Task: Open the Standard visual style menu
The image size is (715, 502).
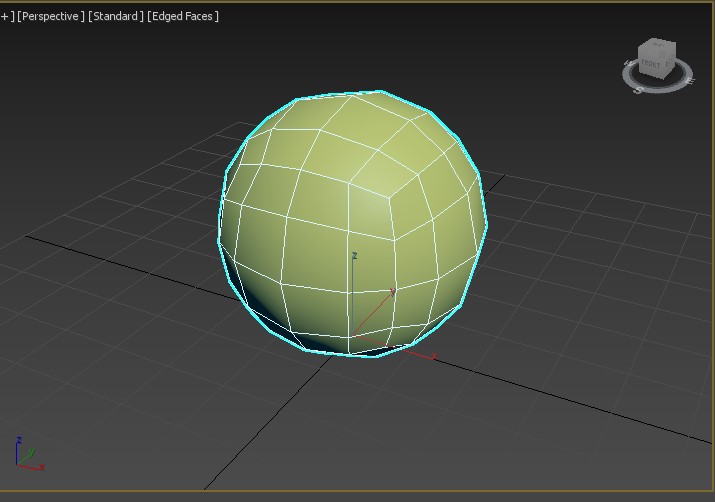Action: tap(115, 16)
